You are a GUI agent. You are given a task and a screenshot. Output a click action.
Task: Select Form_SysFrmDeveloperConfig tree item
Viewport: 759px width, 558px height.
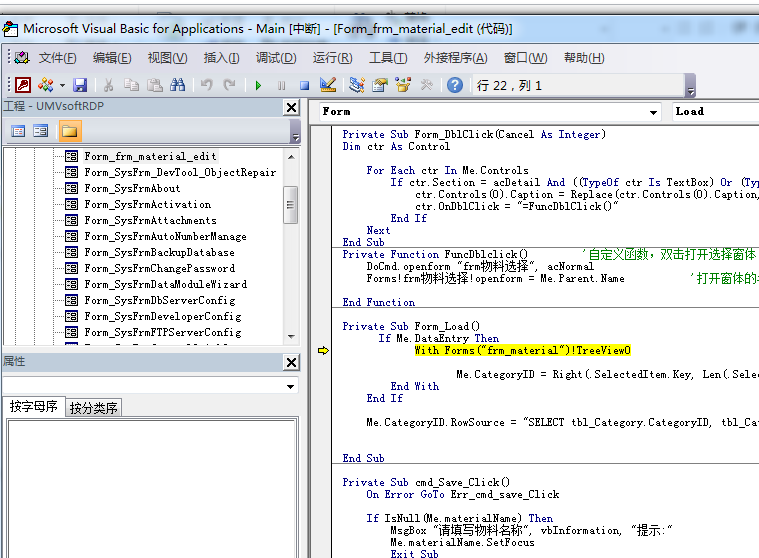coord(163,316)
